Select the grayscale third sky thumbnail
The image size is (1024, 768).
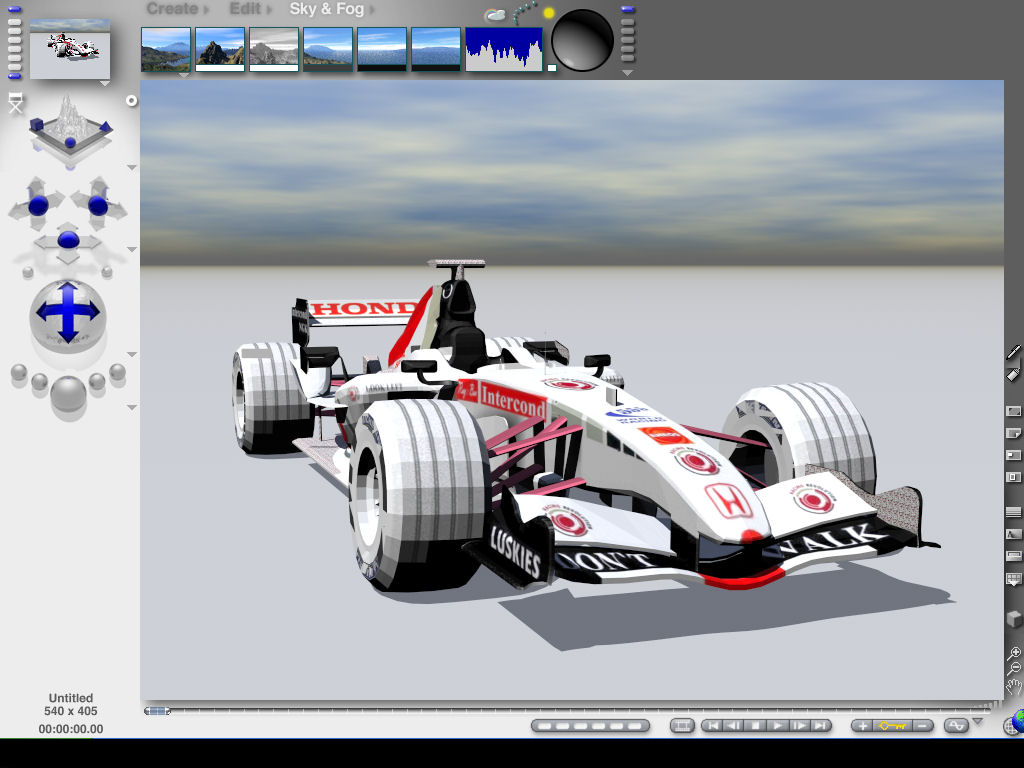(x=274, y=49)
